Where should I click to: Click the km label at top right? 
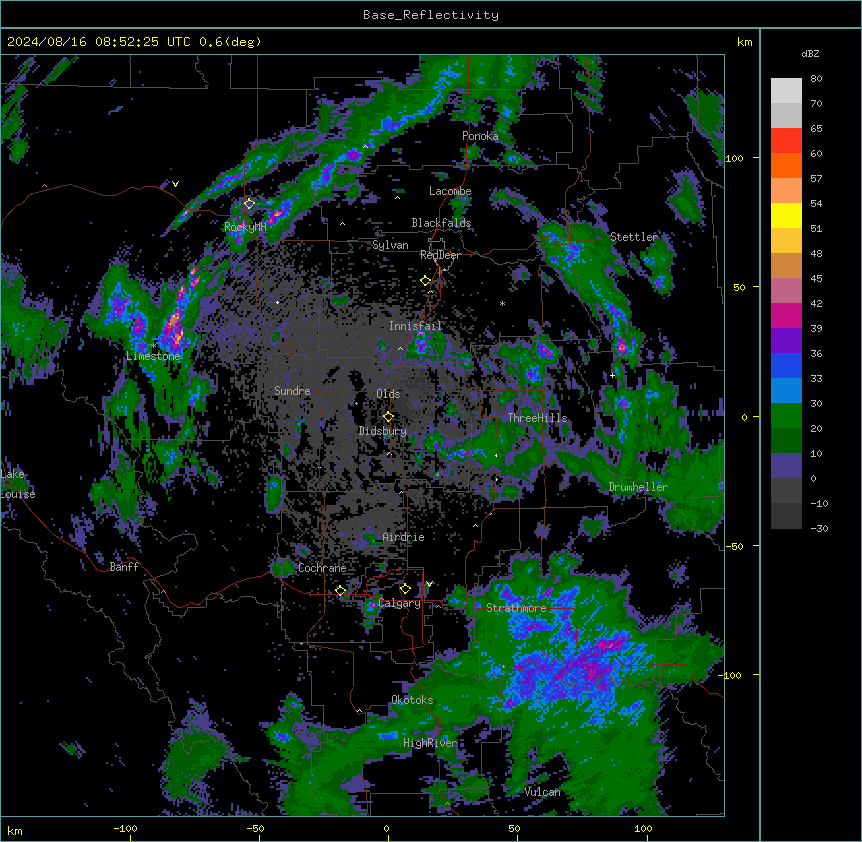(744, 42)
